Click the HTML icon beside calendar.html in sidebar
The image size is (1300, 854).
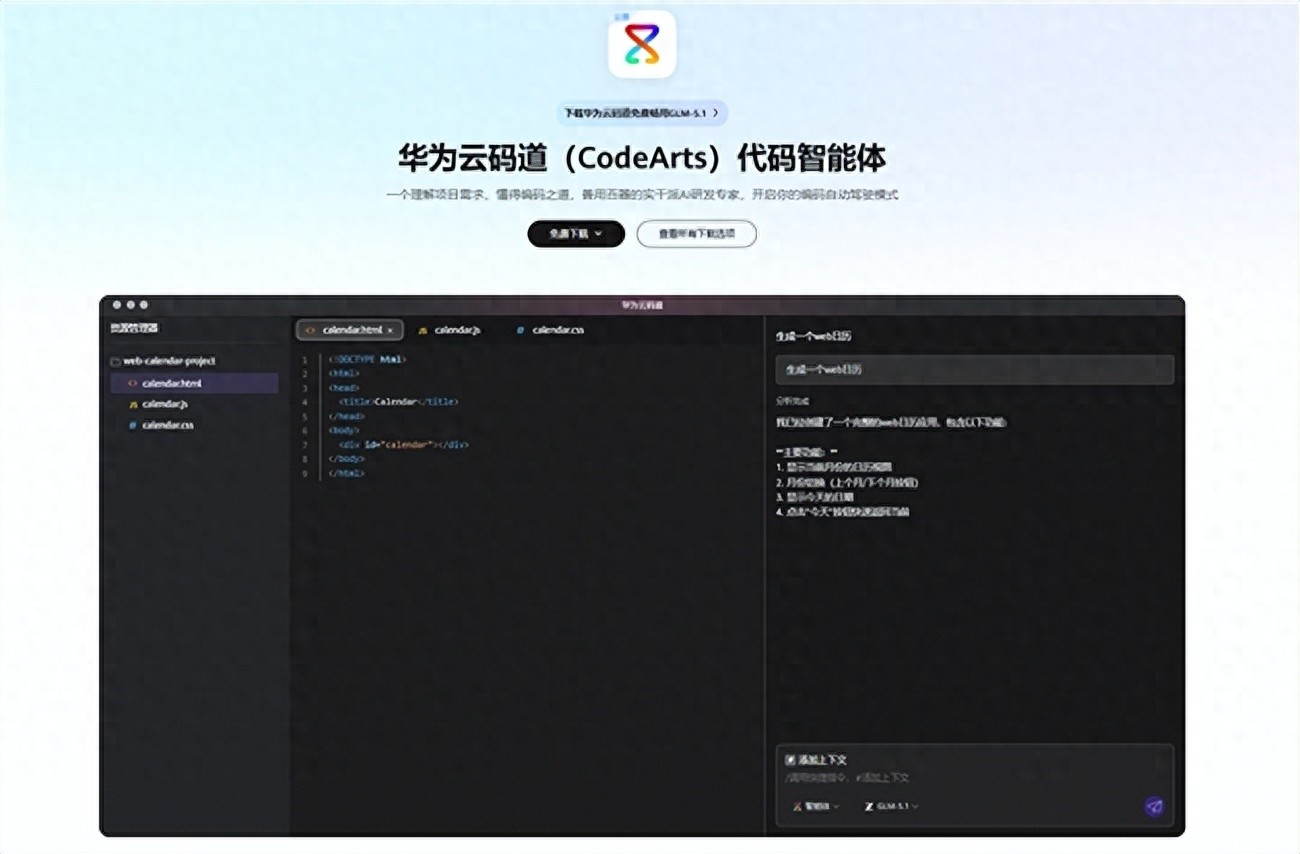click(132, 383)
